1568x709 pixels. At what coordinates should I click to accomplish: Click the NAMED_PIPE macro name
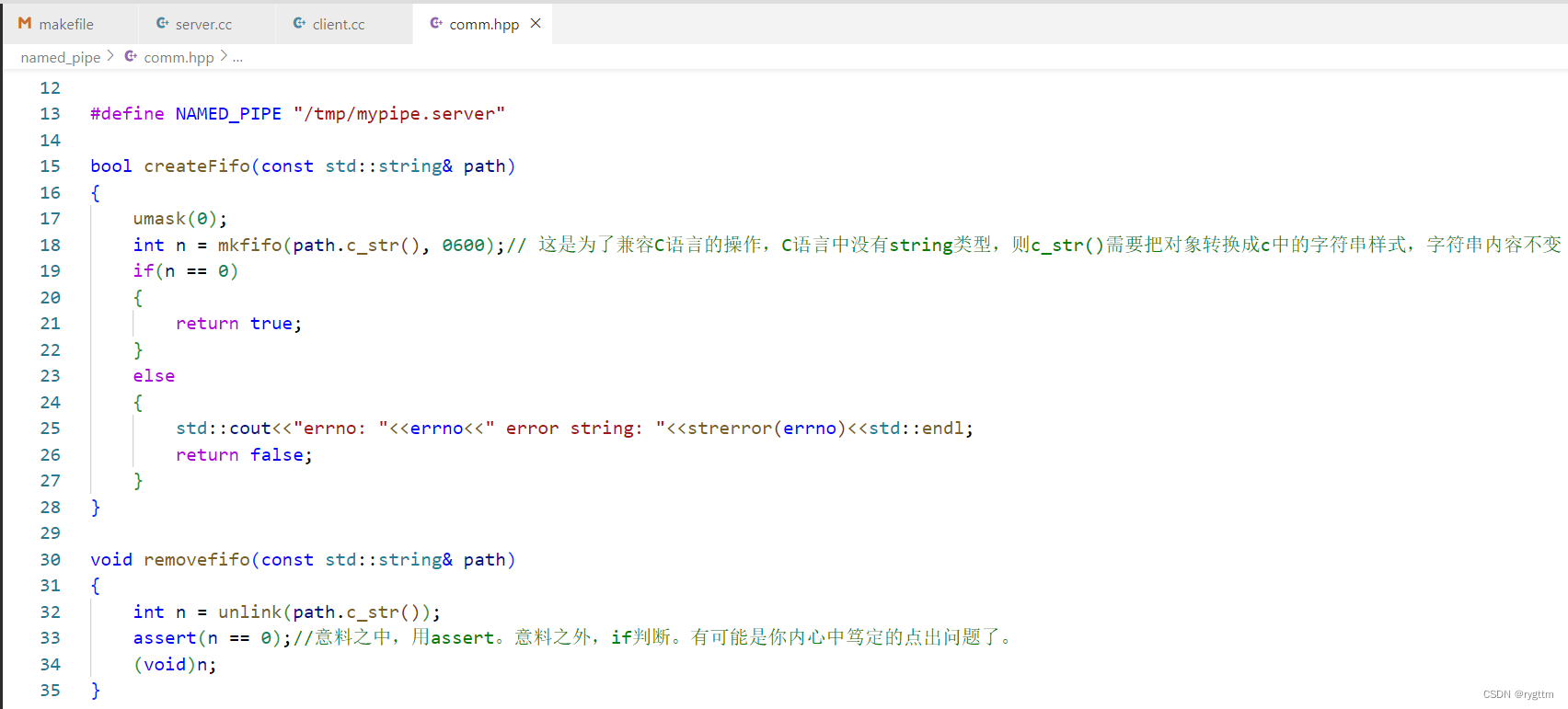click(228, 114)
